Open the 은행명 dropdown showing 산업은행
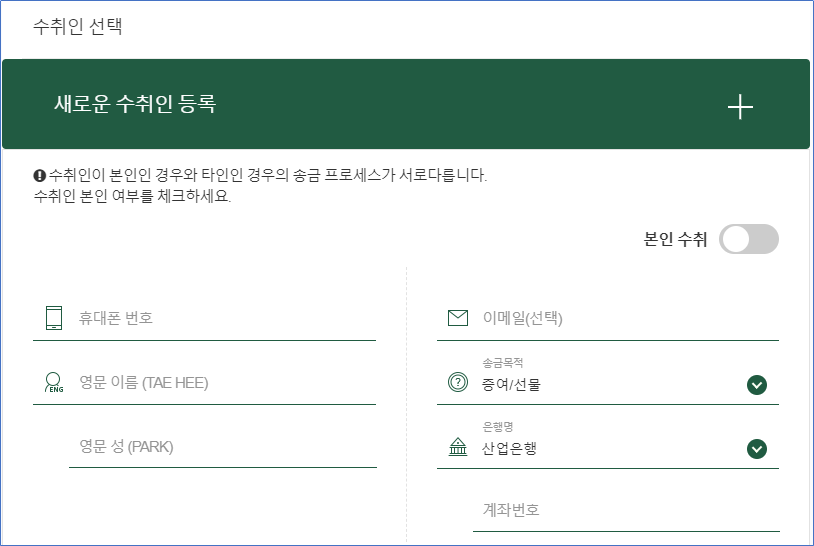This screenshot has height=546, width=814. [608, 444]
